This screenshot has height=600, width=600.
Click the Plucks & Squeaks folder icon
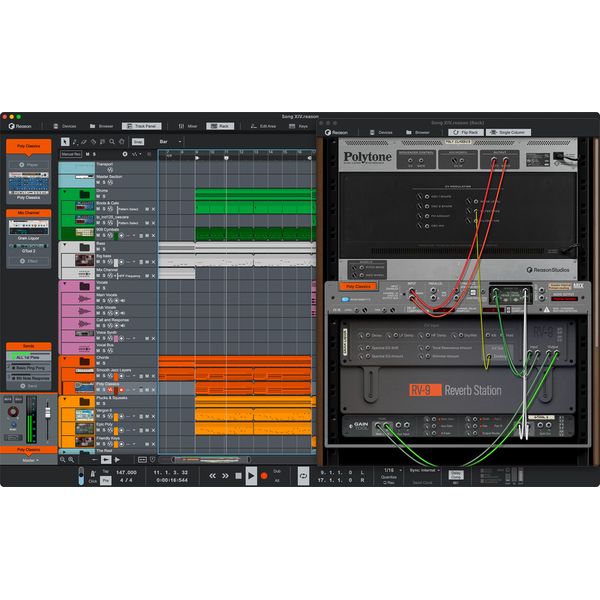point(85,401)
